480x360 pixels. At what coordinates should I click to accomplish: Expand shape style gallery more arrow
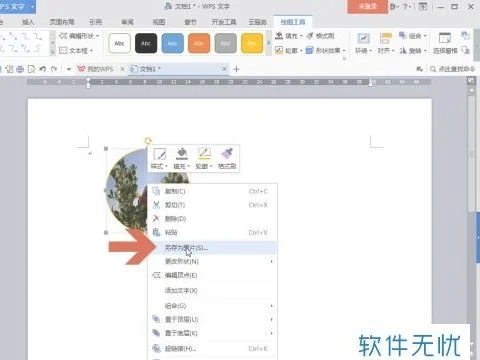coord(269,43)
